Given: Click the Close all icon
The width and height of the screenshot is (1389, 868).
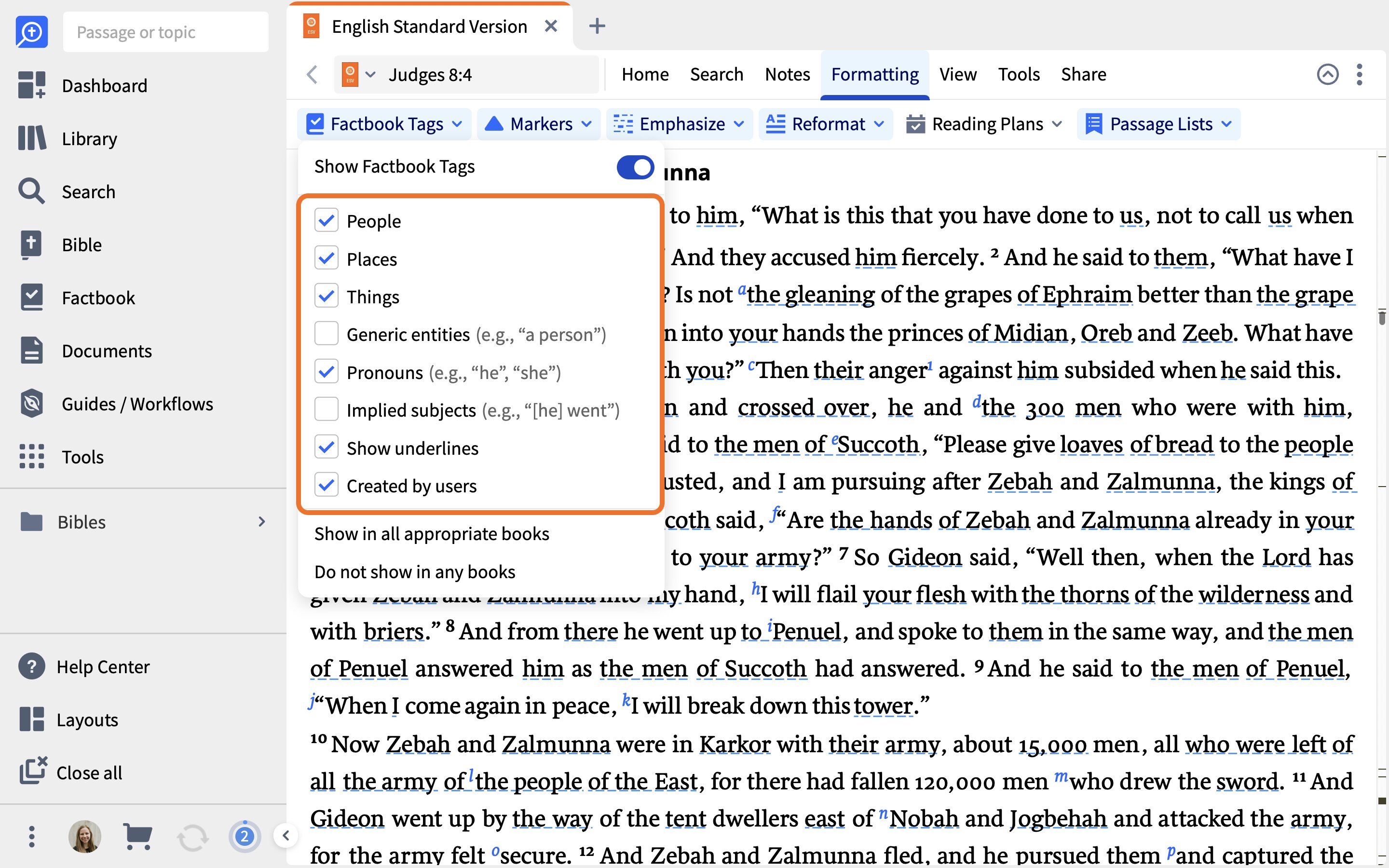Looking at the screenshot, I should [x=33, y=771].
